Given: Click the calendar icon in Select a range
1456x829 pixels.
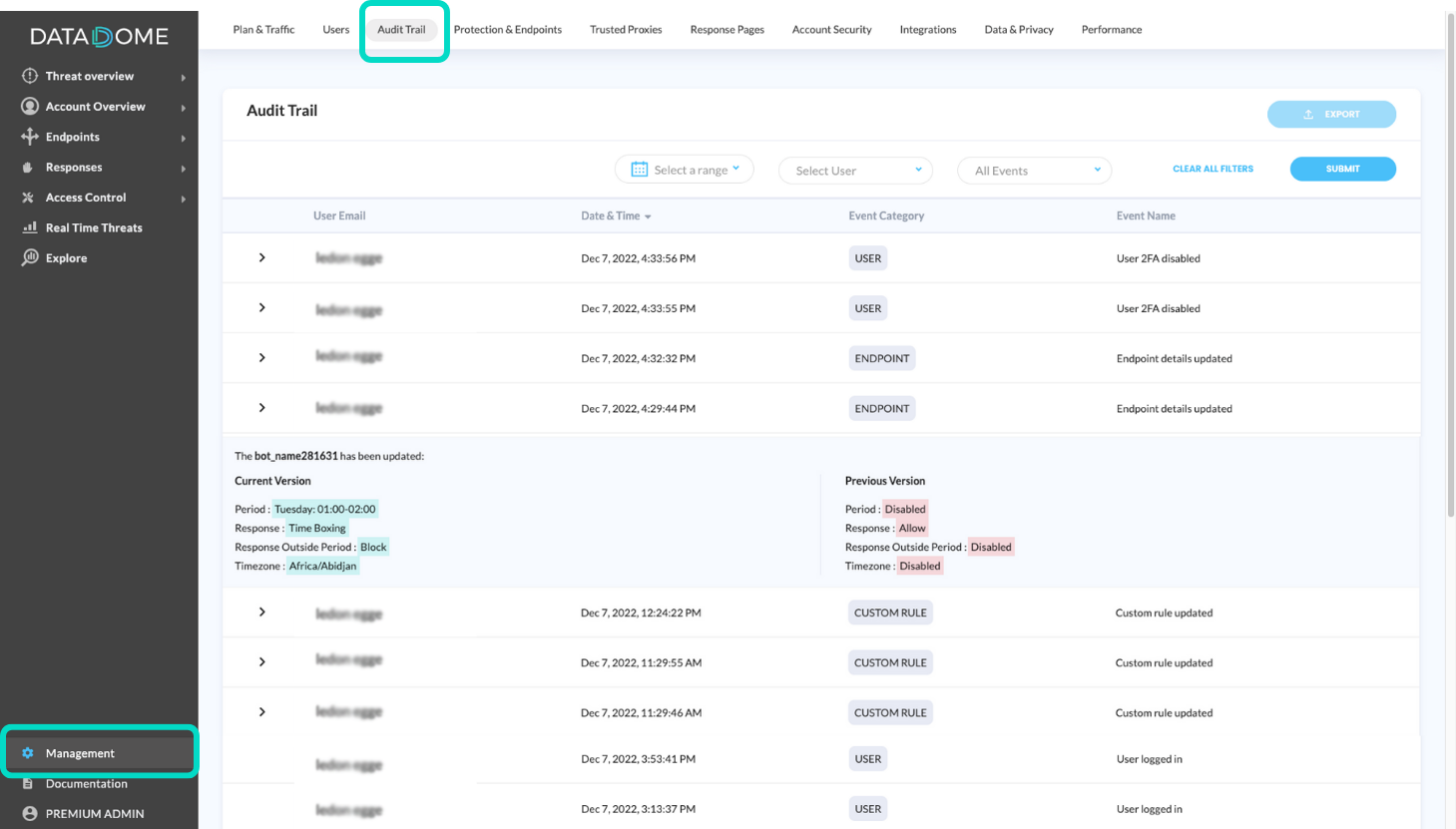Looking at the screenshot, I should [x=639, y=170].
